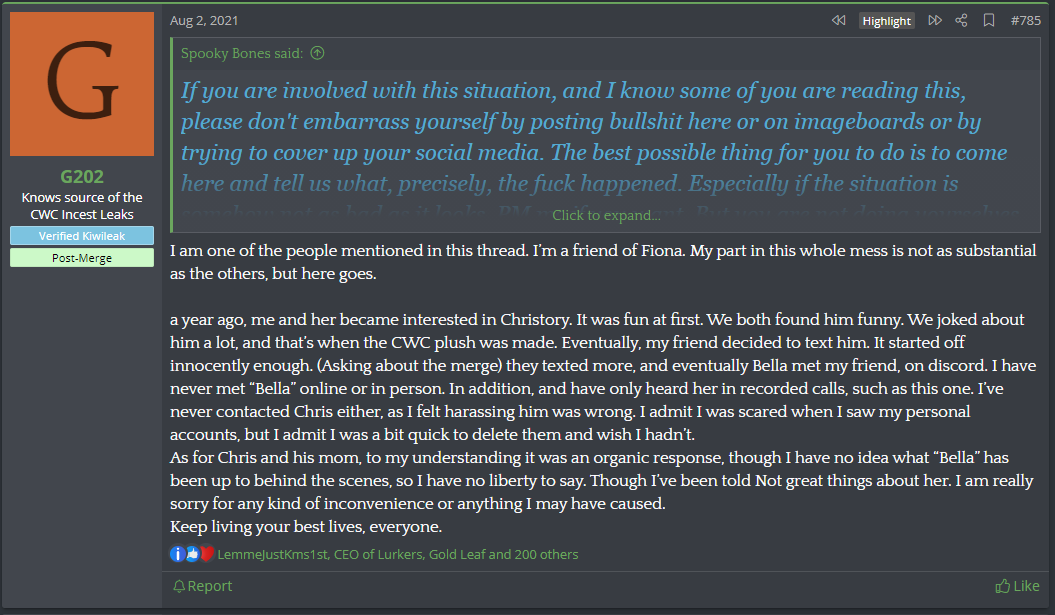Bookmark this post with the bookmark icon
The image size is (1055, 615).
(x=989, y=20)
